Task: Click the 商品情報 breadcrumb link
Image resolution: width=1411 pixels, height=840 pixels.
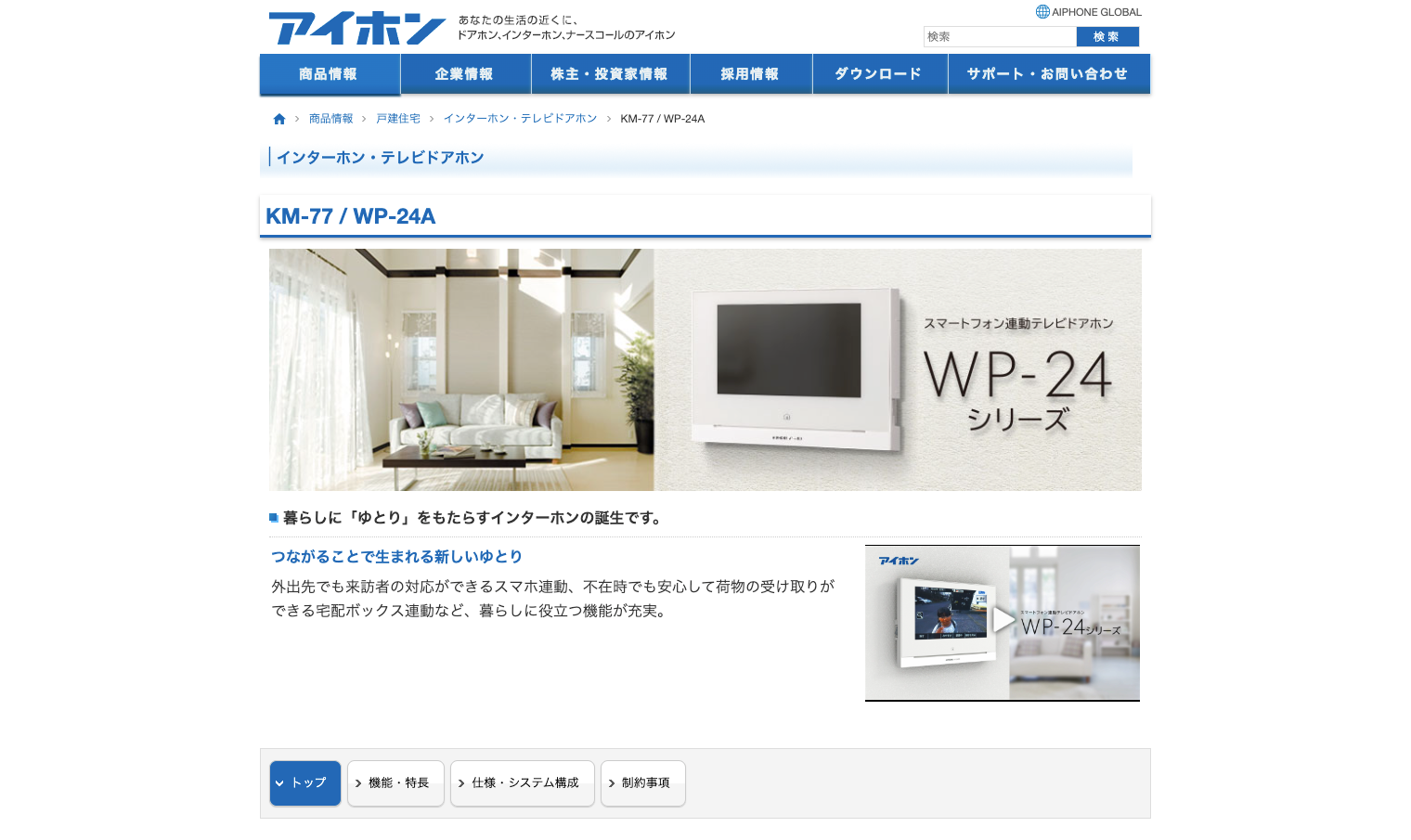Action: pos(330,119)
